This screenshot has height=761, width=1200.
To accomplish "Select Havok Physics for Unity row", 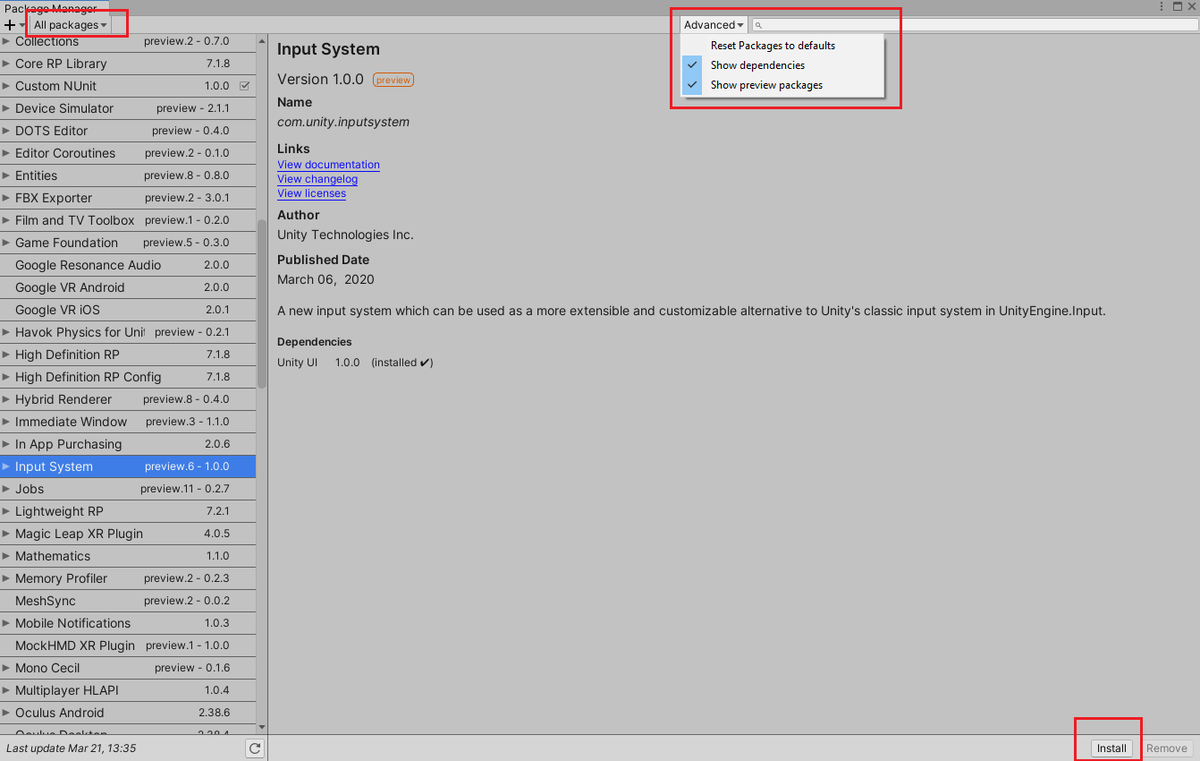I will (x=128, y=332).
